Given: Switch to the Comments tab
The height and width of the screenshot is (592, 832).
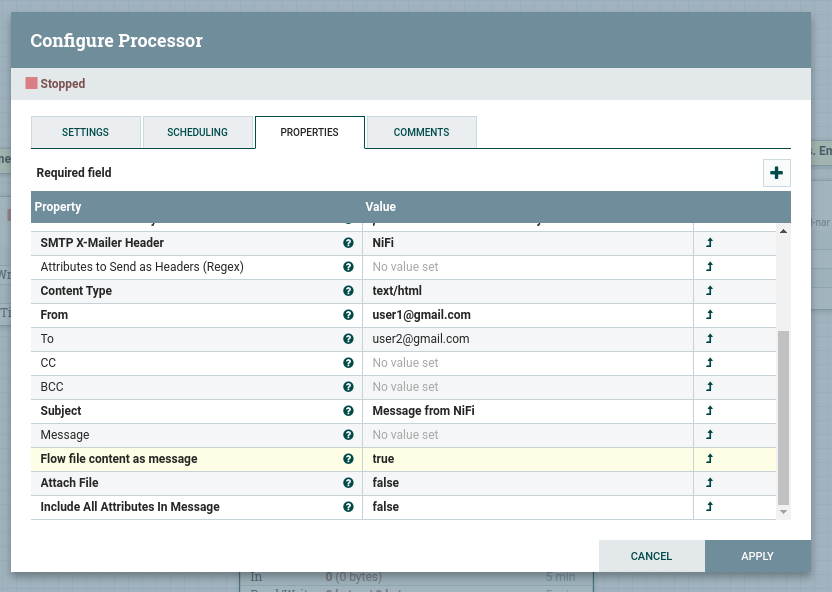Looking at the screenshot, I should pyautogui.click(x=421, y=131).
